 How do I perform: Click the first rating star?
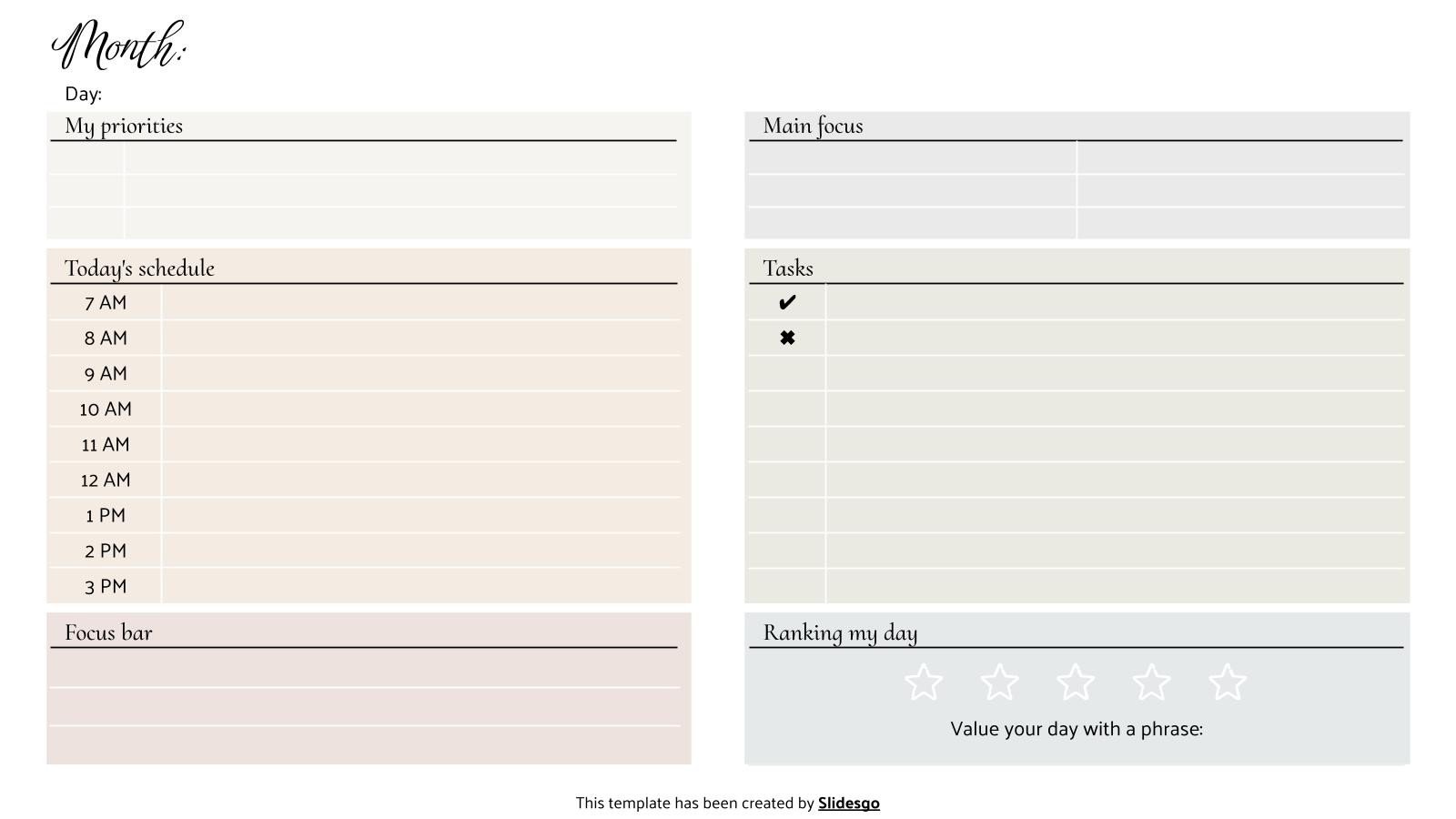[x=924, y=682]
